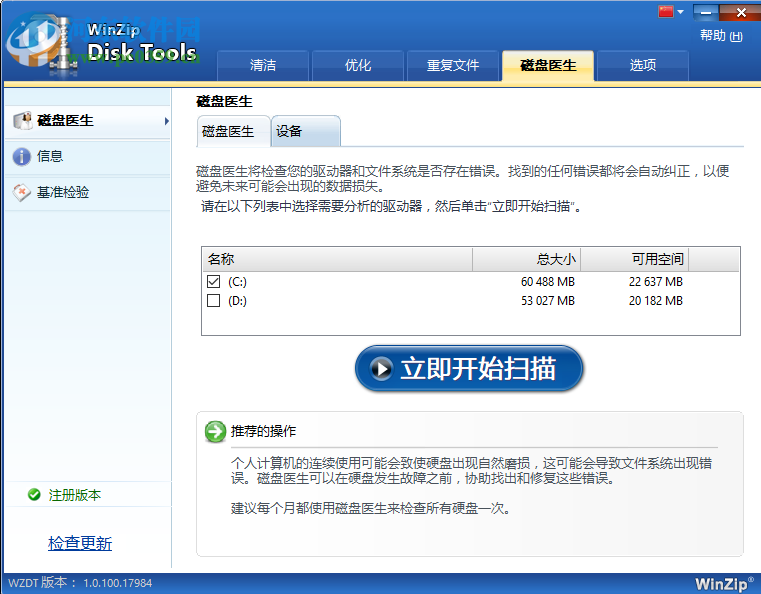Open the 重复文件 tab
Screen dimensions: 761x594
coord(453,65)
